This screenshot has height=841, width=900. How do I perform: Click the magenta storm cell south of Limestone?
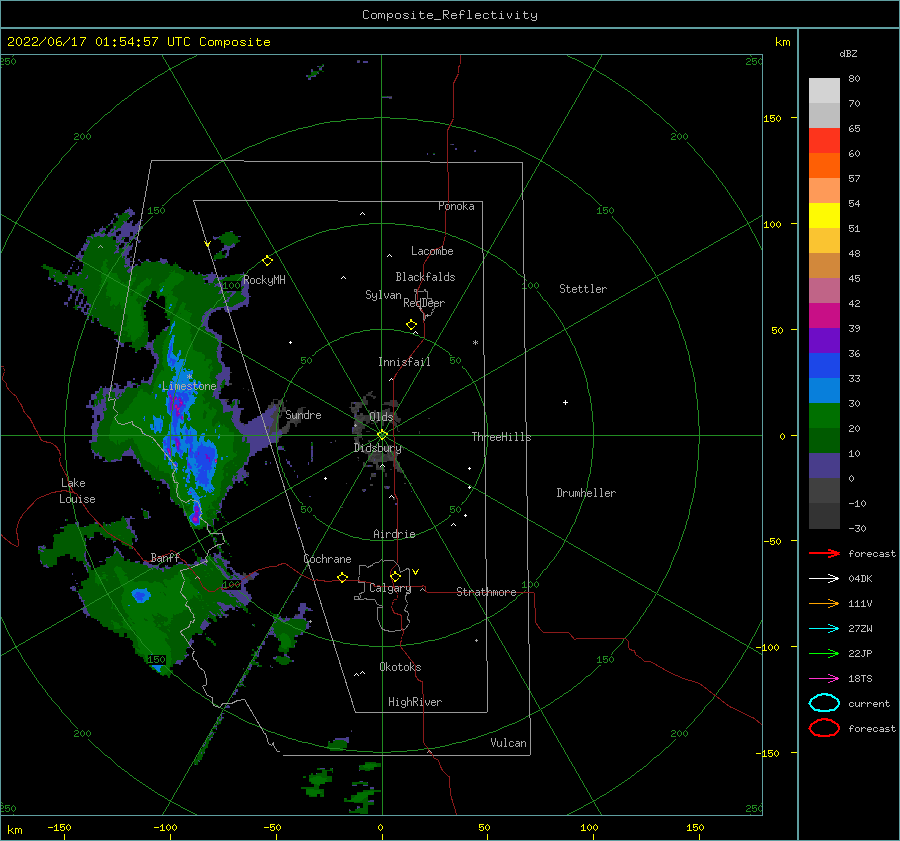pos(196,514)
